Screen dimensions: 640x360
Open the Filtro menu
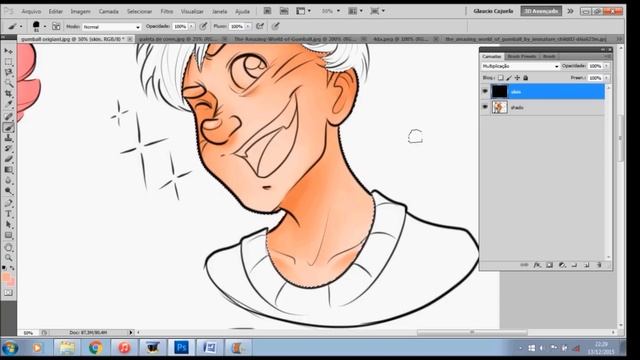(167, 11)
